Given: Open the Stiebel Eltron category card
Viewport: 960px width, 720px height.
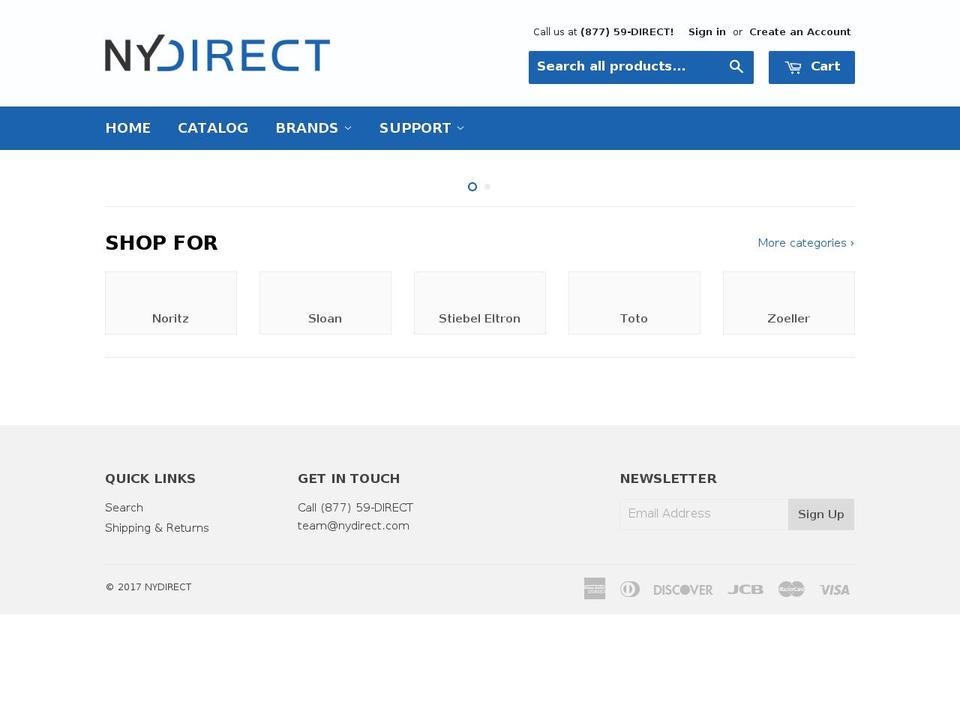Looking at the screenshot, I should coord(479,303).
